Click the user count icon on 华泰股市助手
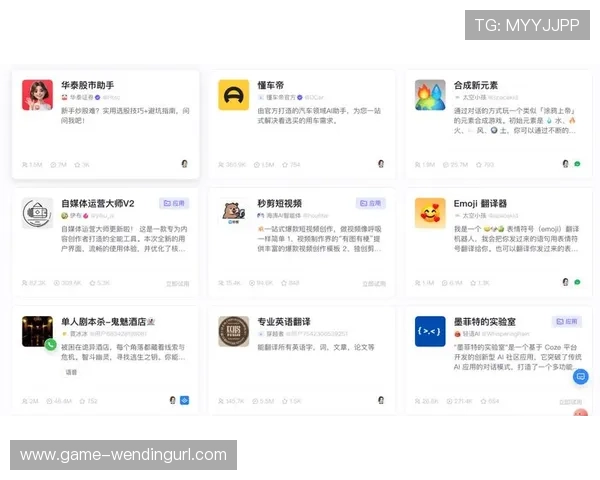The width and height of the screenshot is (600, 480). 24,165
